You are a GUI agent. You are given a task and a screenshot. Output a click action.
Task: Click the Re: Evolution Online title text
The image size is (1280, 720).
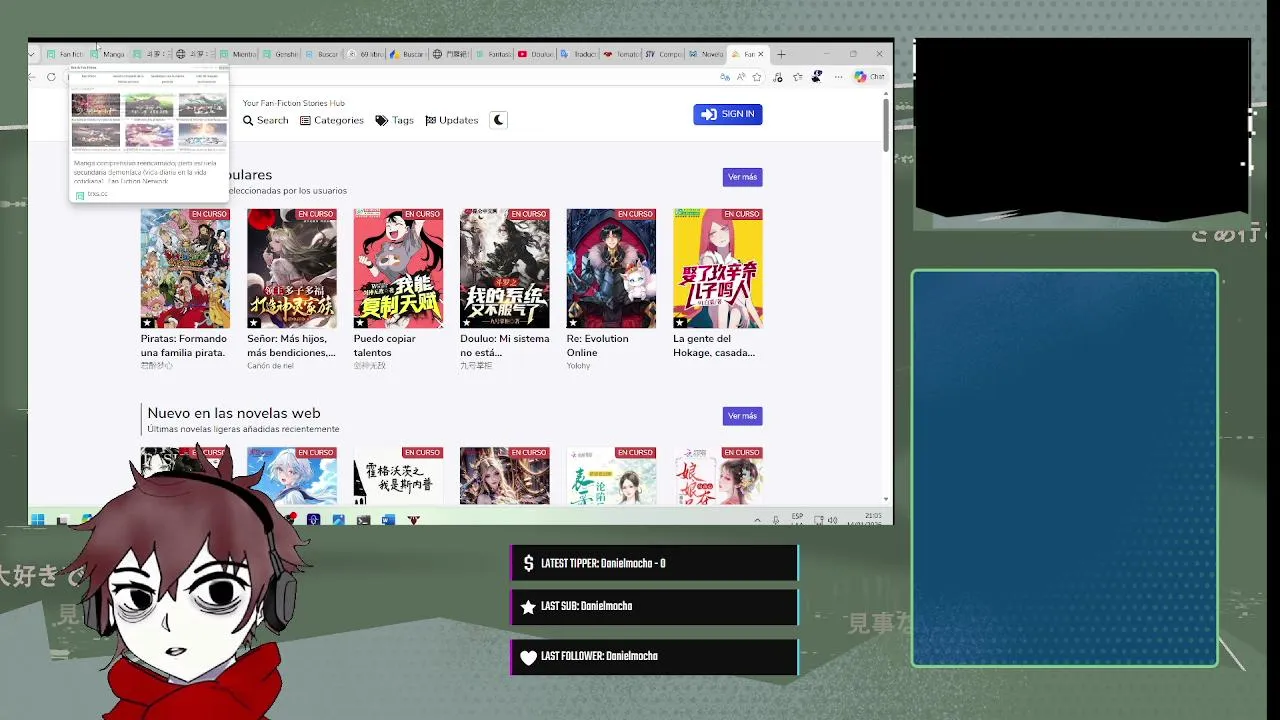point(598,345)
